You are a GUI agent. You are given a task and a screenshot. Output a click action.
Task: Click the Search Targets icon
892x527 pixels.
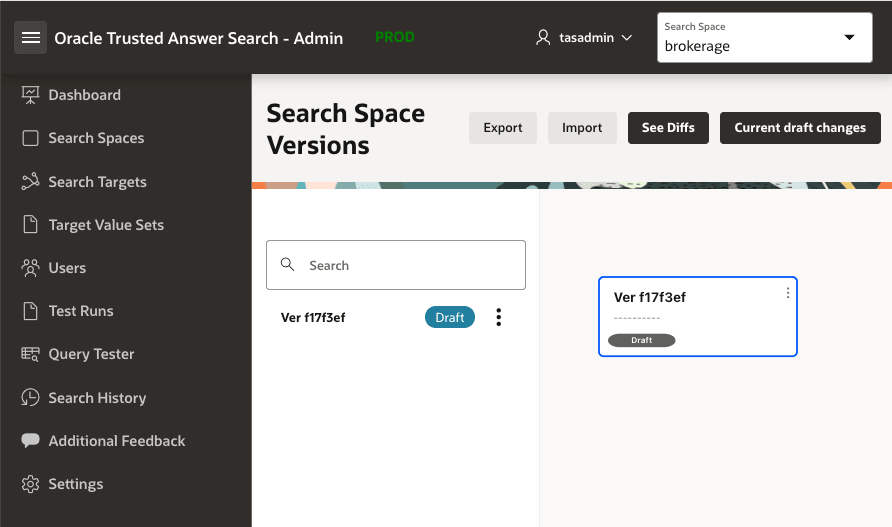(30, 182)
